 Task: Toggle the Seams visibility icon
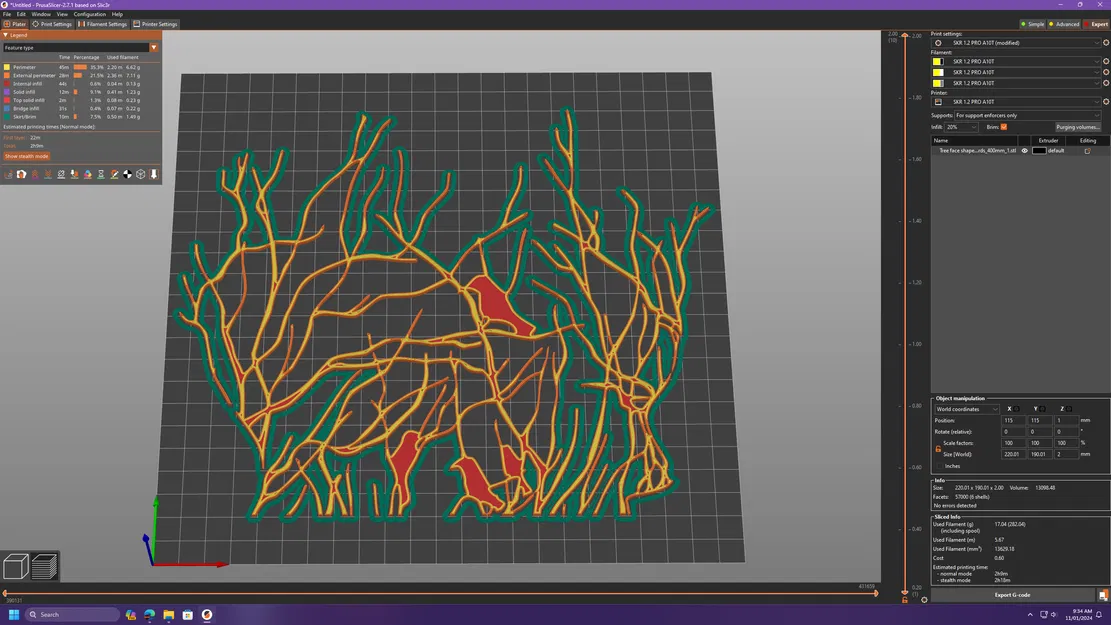pos(61,174)
